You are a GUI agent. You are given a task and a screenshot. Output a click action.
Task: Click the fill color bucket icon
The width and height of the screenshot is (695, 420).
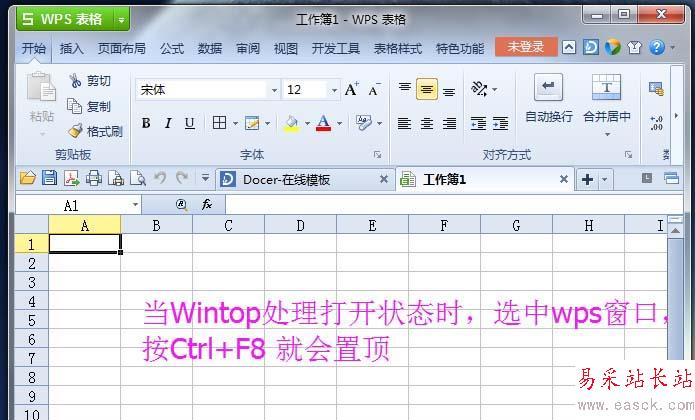tap(291, 123)
